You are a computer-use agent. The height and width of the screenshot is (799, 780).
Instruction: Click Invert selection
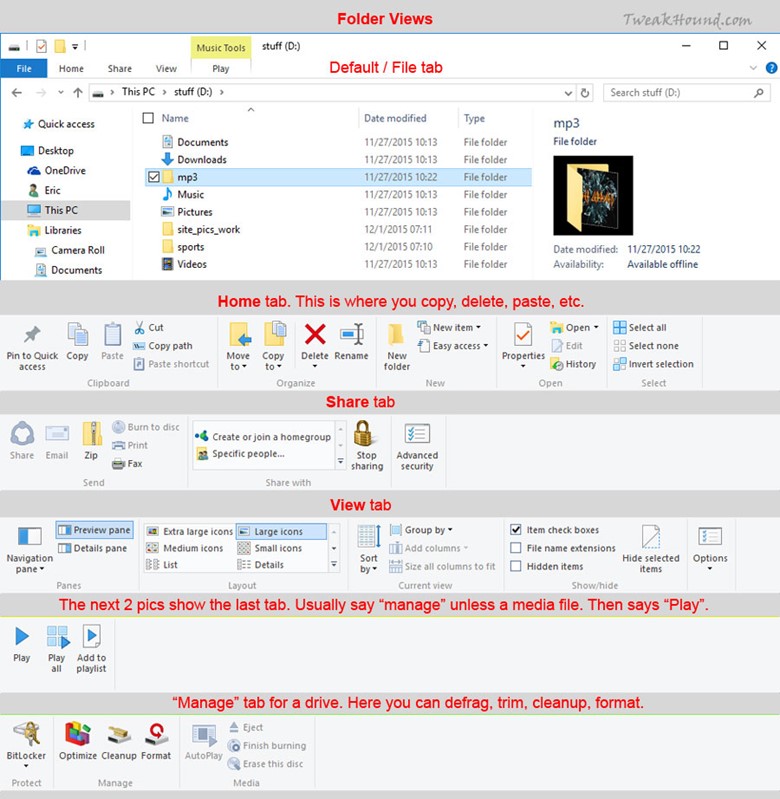[654, 364]
